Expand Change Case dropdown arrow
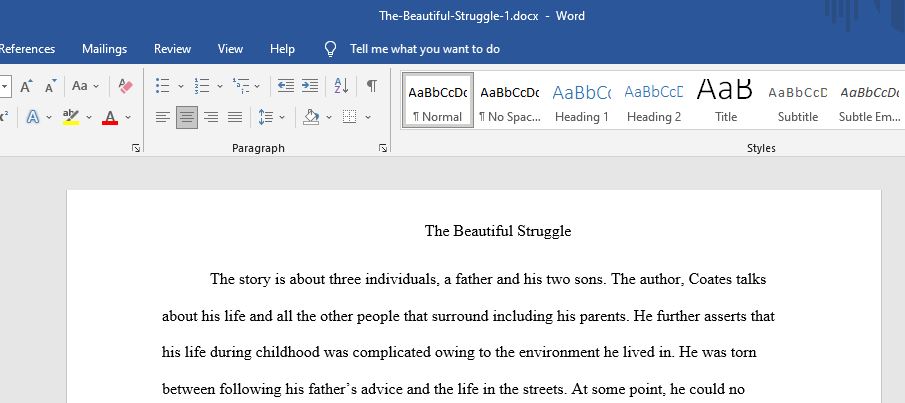The image size is (905, 403). (96, 87)
